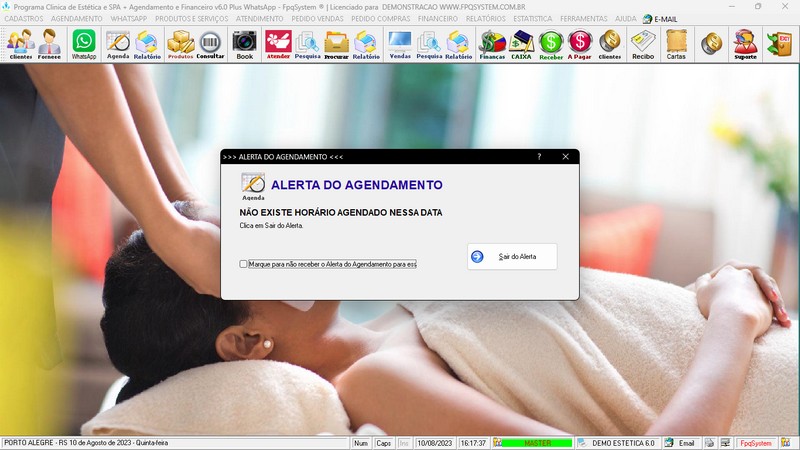Click the 10/08/2023 date in status bar
Image resolution: width=800 pixels, height=450 pixels.
pyautogui.click(x=435, y=443)
